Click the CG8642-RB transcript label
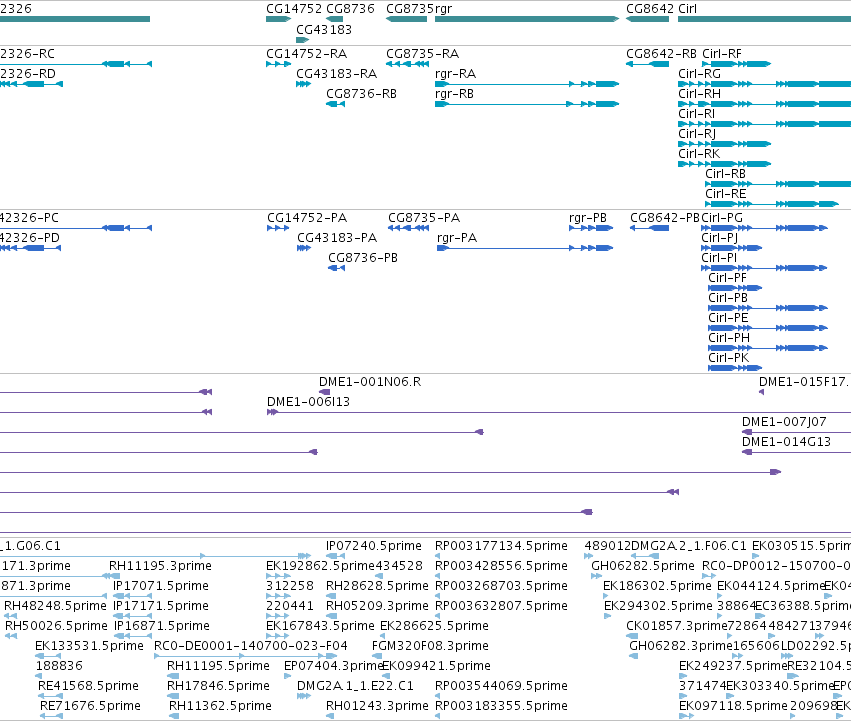Screen dimensions: 851x721 pos(661,54)
